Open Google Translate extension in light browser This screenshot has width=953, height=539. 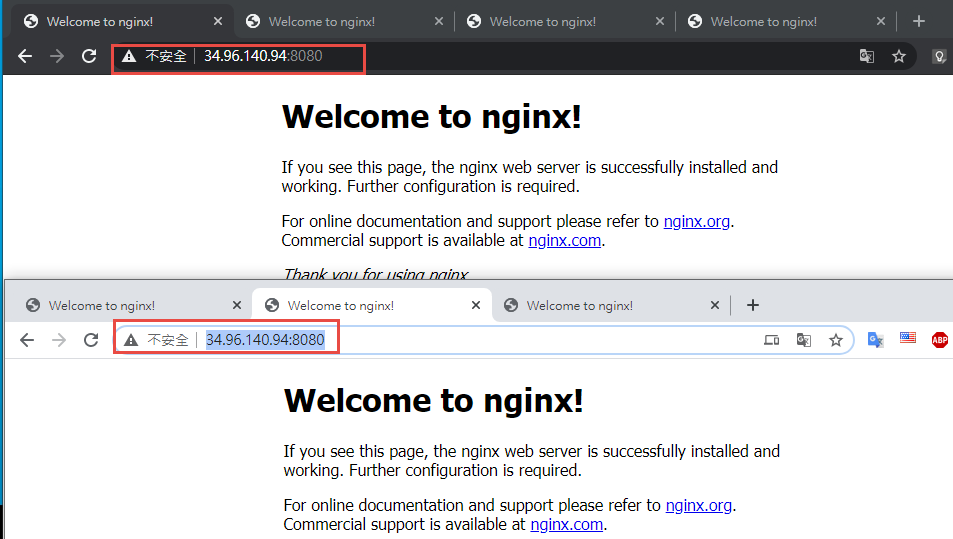point(875,340)
